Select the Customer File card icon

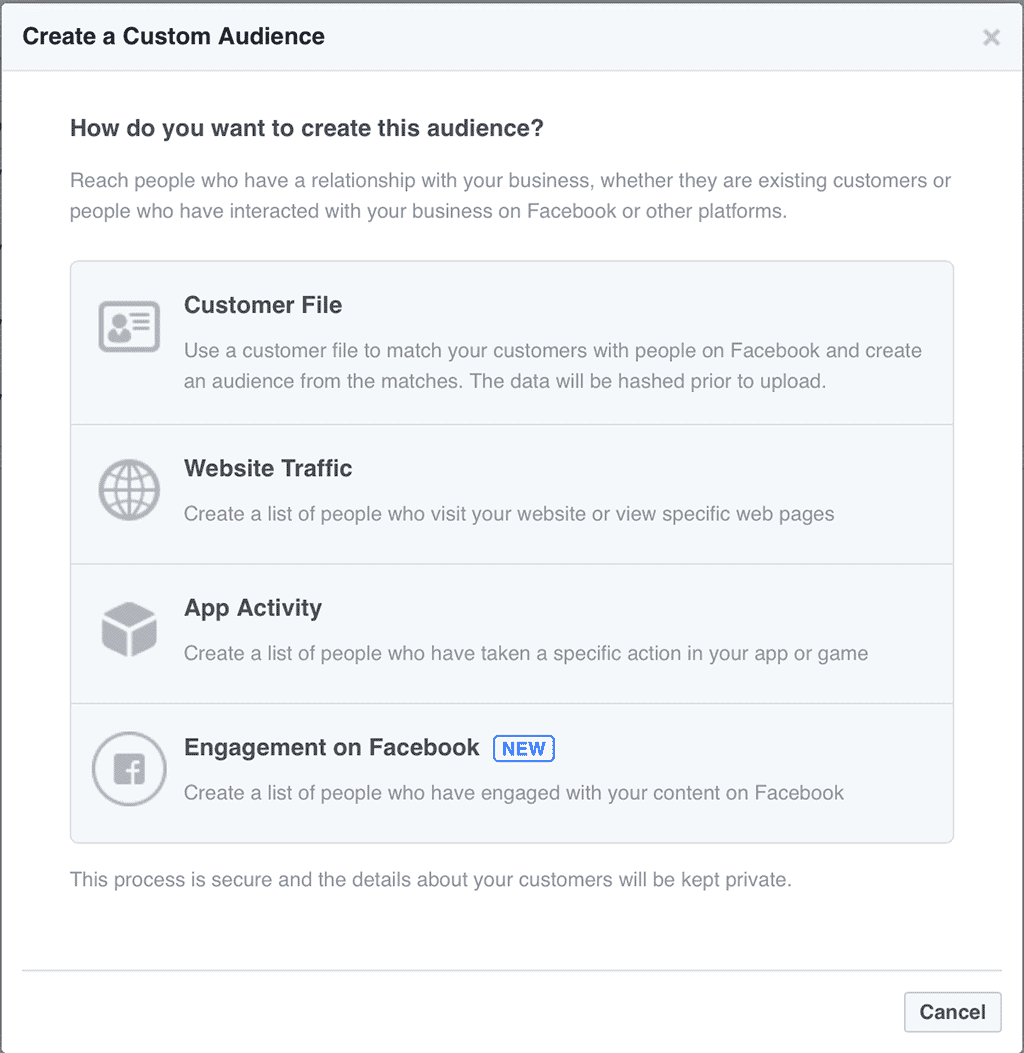pos(129,326)
